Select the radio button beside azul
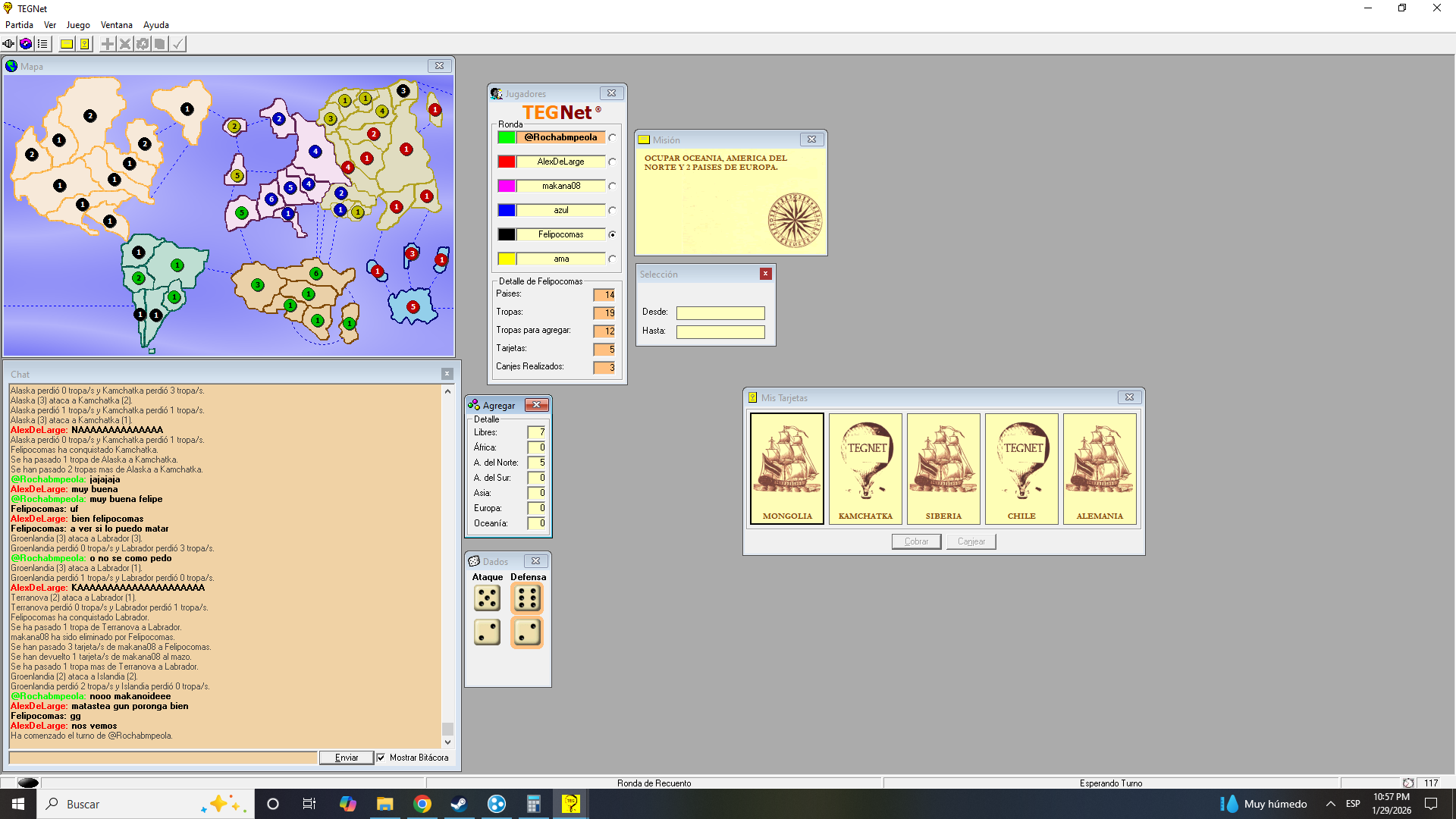Image resolution: width=1456 pixels, height=819 pixels. coord(612,210)
